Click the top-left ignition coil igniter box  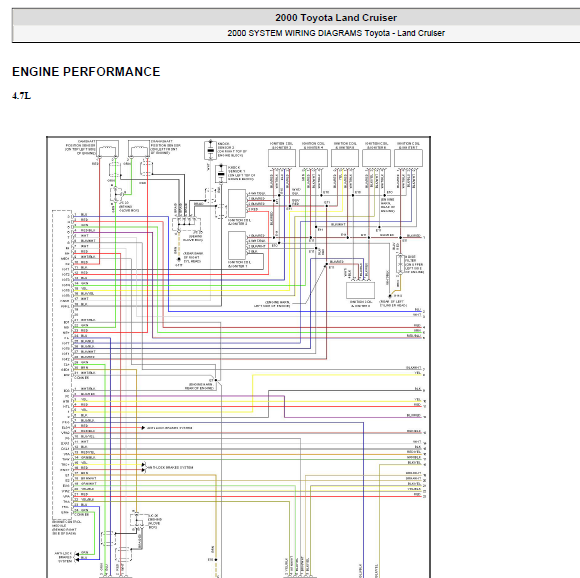coord(282,158)
